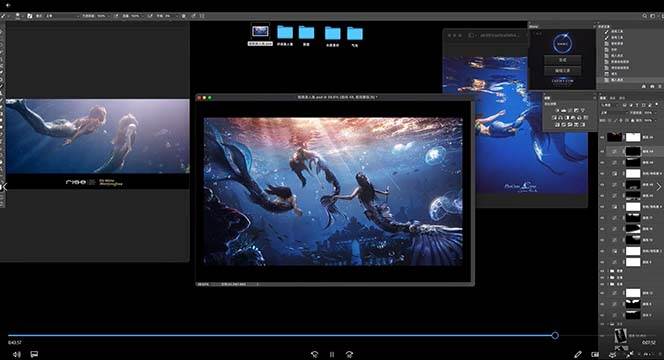Click the lower button in the plugin panel

pyautogui.click(x=562, y=70)
